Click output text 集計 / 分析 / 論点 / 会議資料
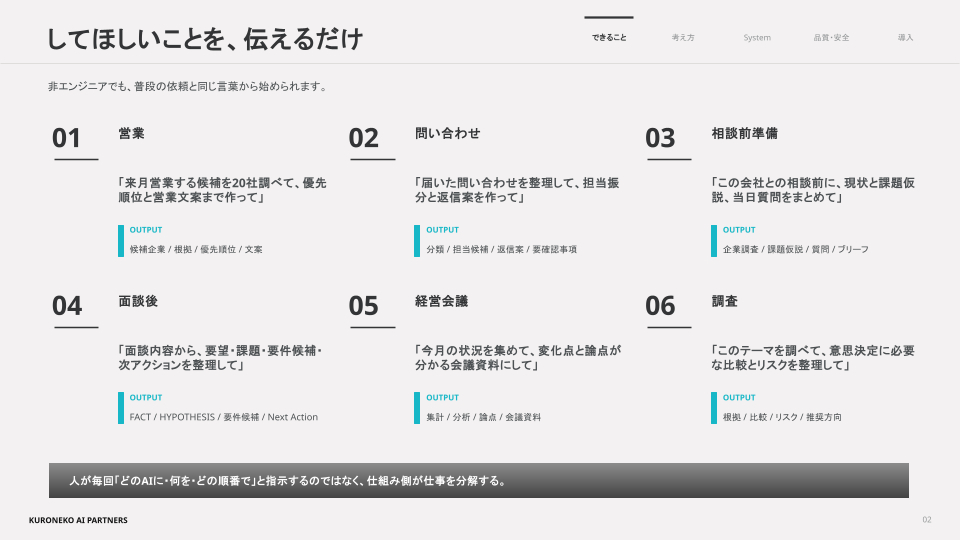This screenshot has width=960, height=540. (x=484, y=417)
